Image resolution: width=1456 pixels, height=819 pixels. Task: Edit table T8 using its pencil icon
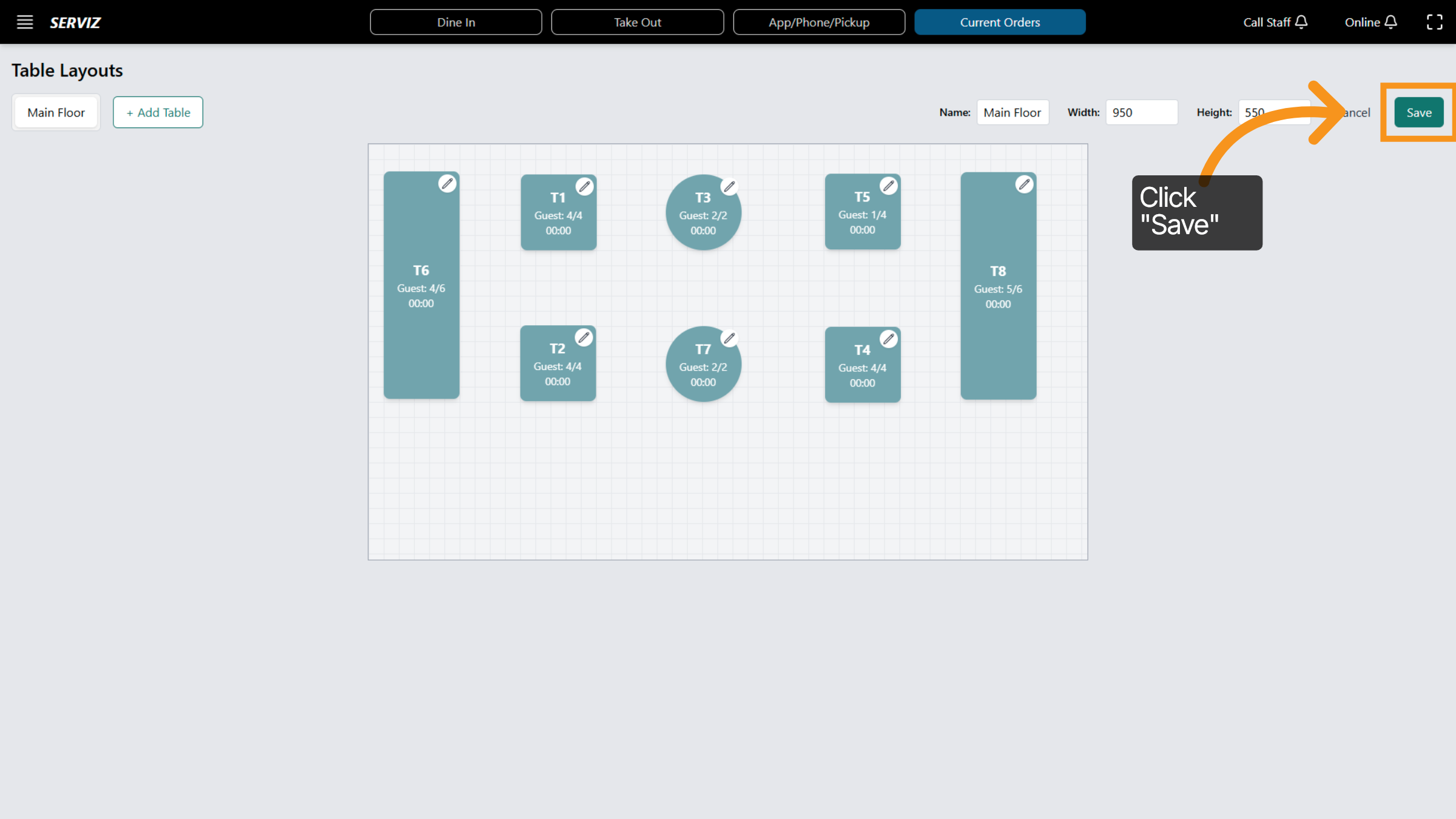[1024, 184]
